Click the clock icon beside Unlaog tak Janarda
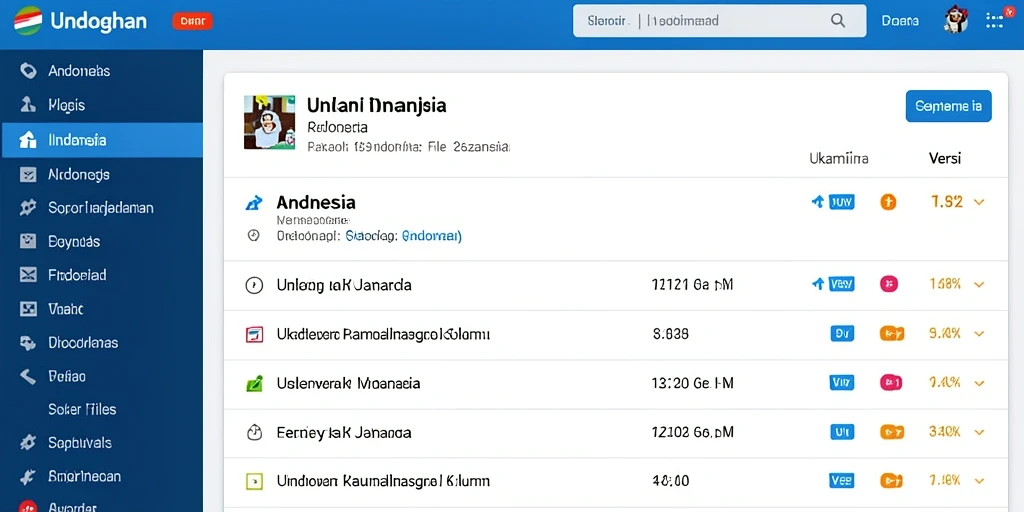 pos(253,285)
